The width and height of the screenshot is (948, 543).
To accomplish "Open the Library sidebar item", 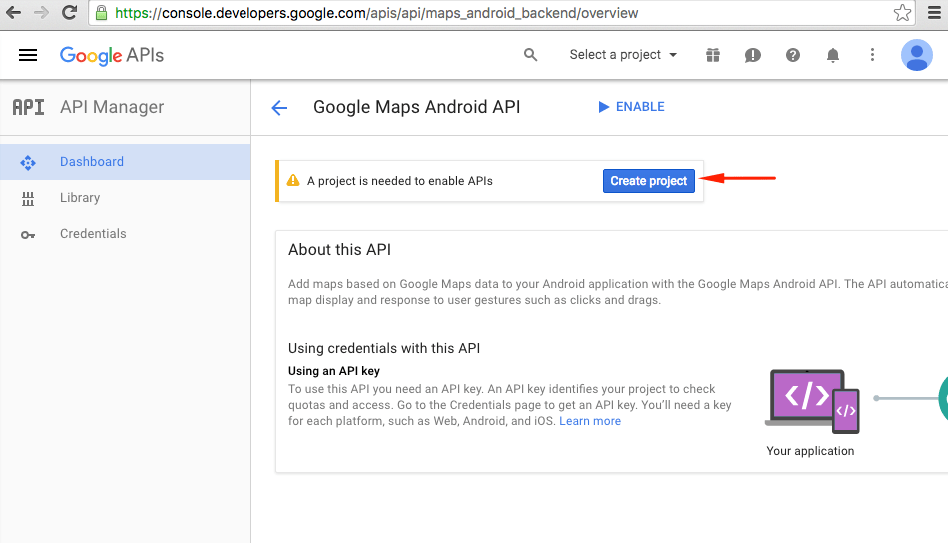I will (125, 198).
